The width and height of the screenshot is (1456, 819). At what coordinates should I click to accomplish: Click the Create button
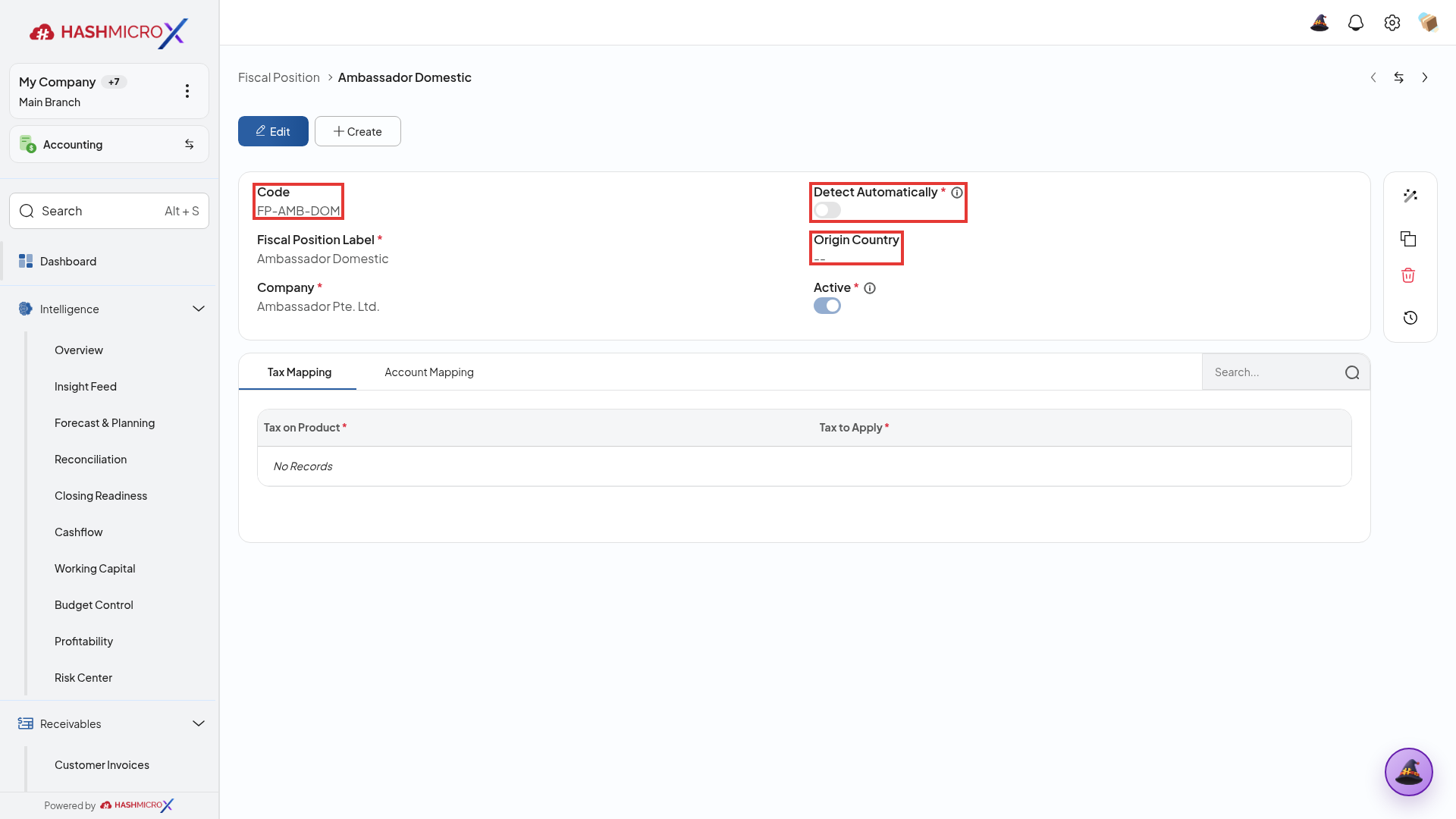[x=358, y=131]
